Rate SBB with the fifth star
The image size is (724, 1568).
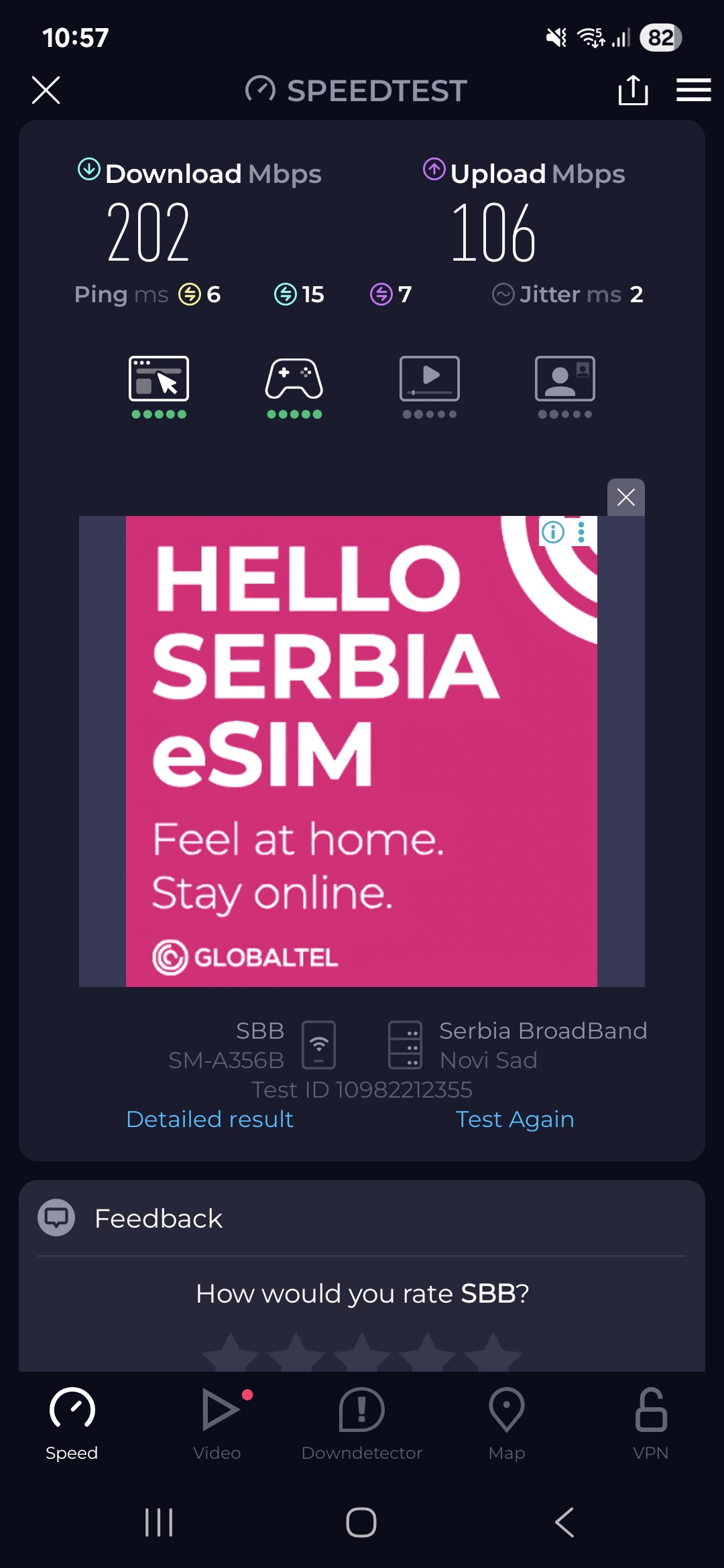tap(493, 1352)
